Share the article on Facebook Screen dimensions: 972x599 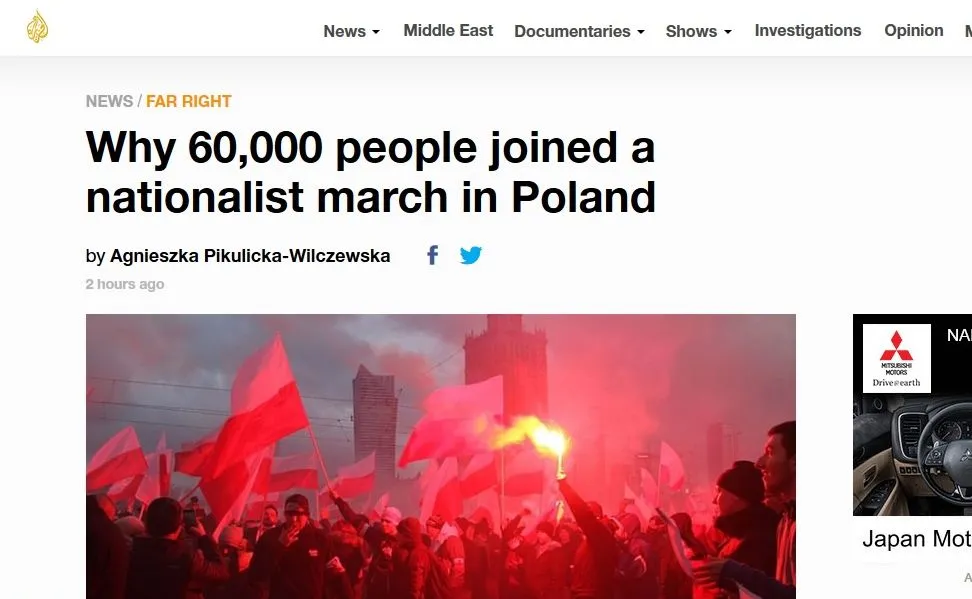click(x=432, y=256)
